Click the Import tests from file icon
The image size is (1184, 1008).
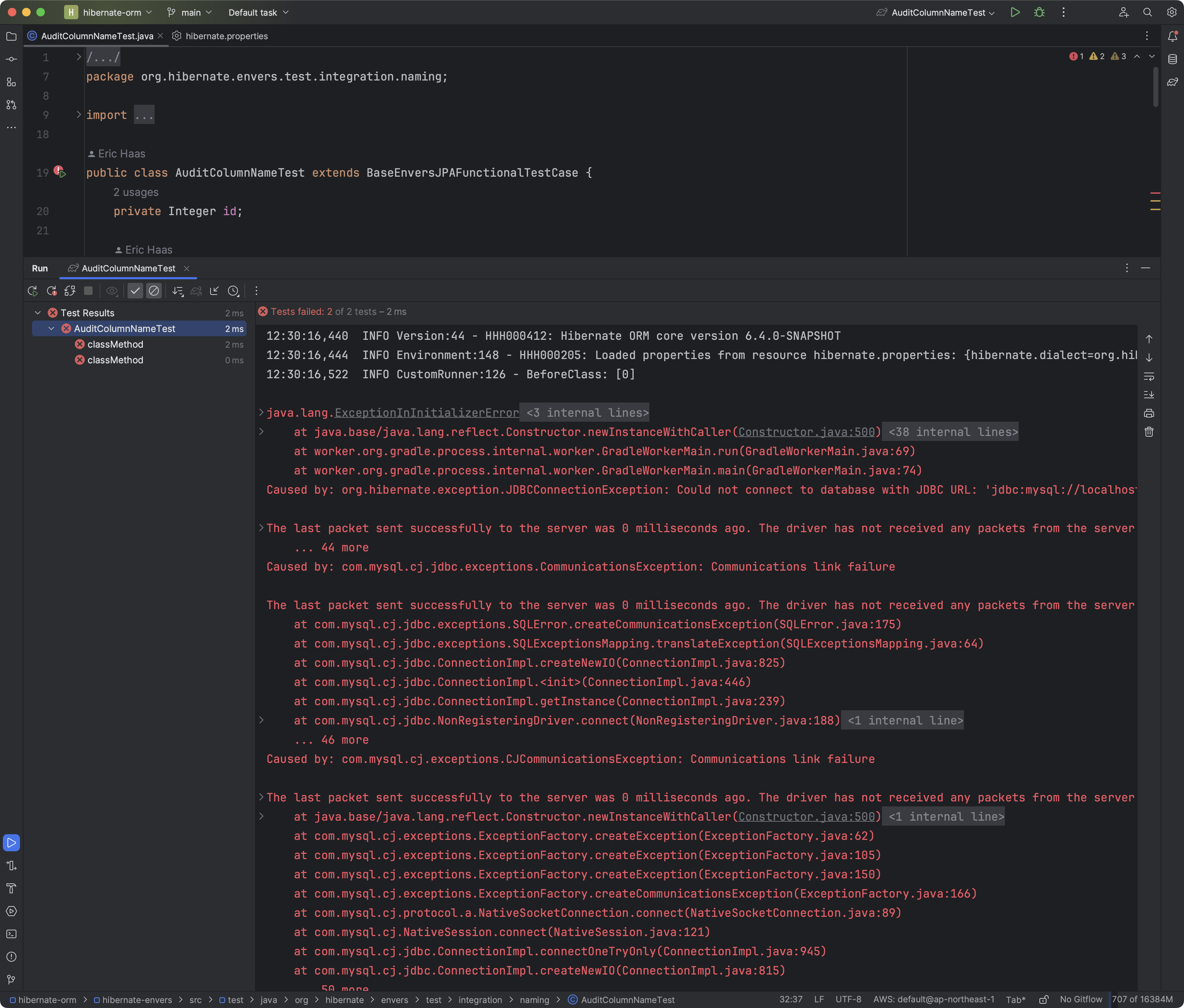[214, 291]
